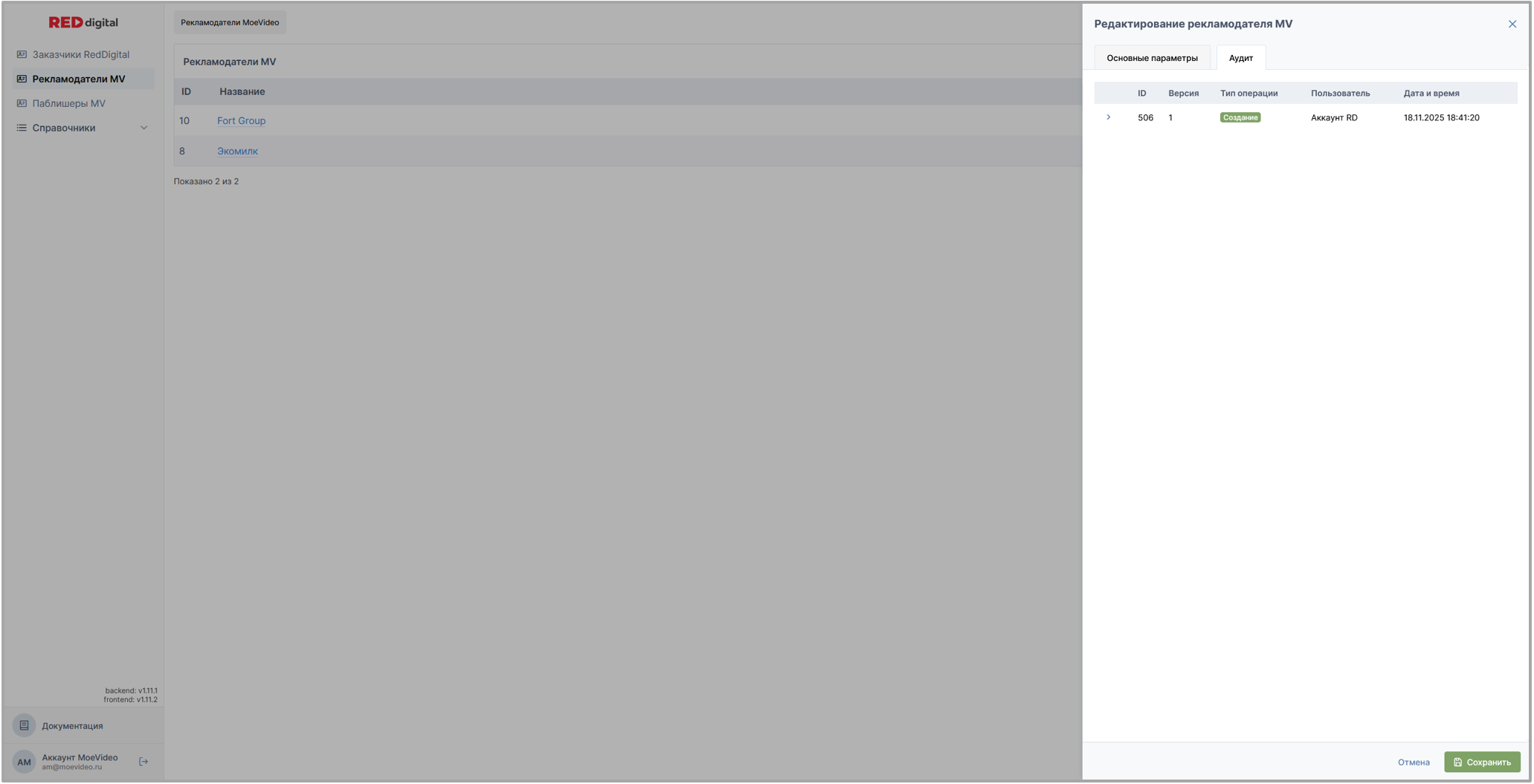Close the advertiser editing panel
This screenshot has width=1534, height=784.
tap(1512, 24)
